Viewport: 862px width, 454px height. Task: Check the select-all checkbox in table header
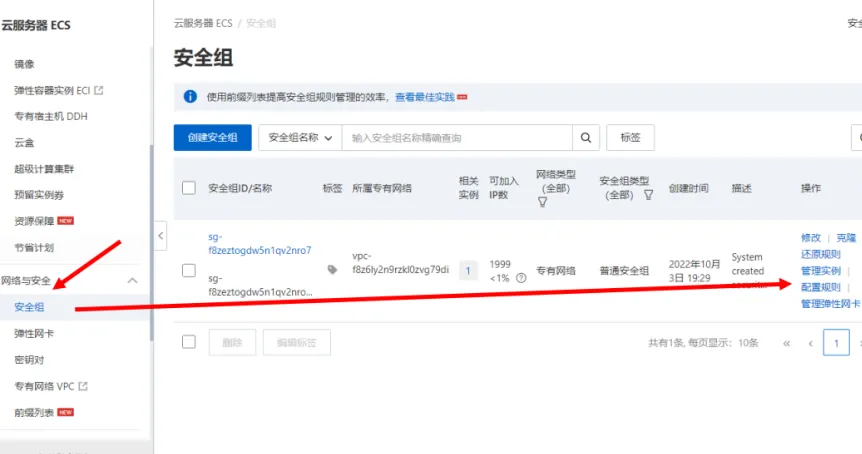tap(189, 188)
